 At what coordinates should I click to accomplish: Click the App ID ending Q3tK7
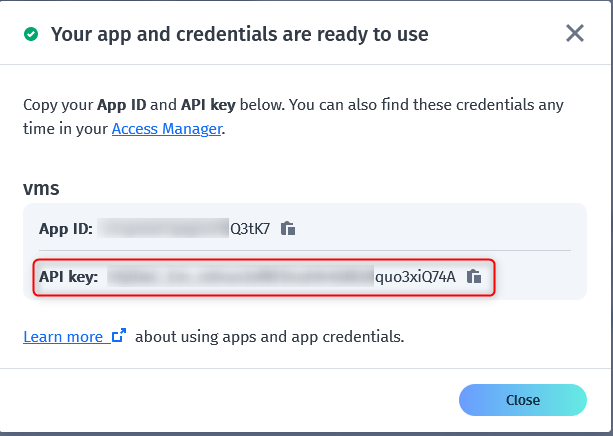click(250, 228)
